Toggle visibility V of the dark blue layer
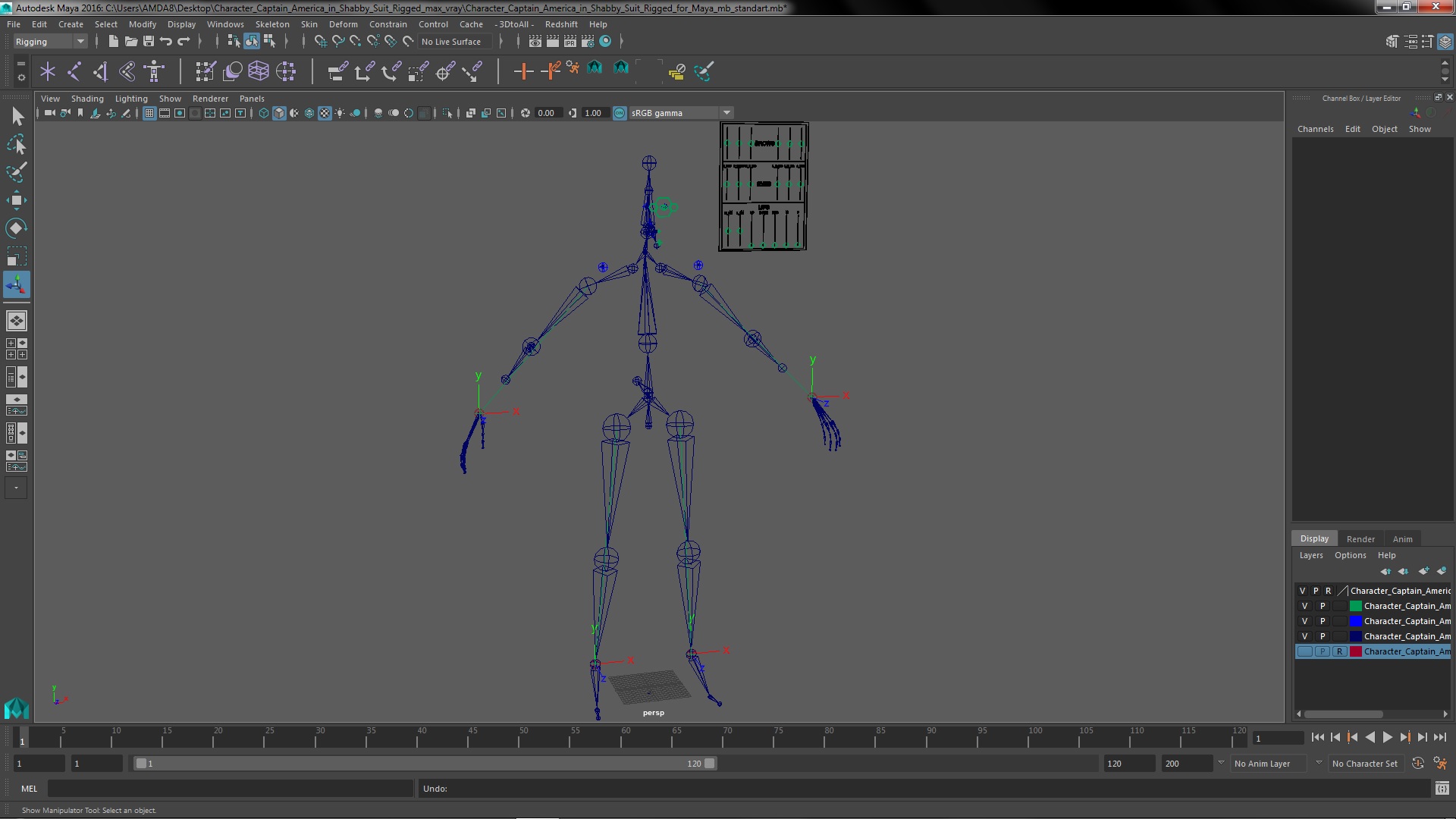This screenshot has width=1456, height=819. point(1304,636)
